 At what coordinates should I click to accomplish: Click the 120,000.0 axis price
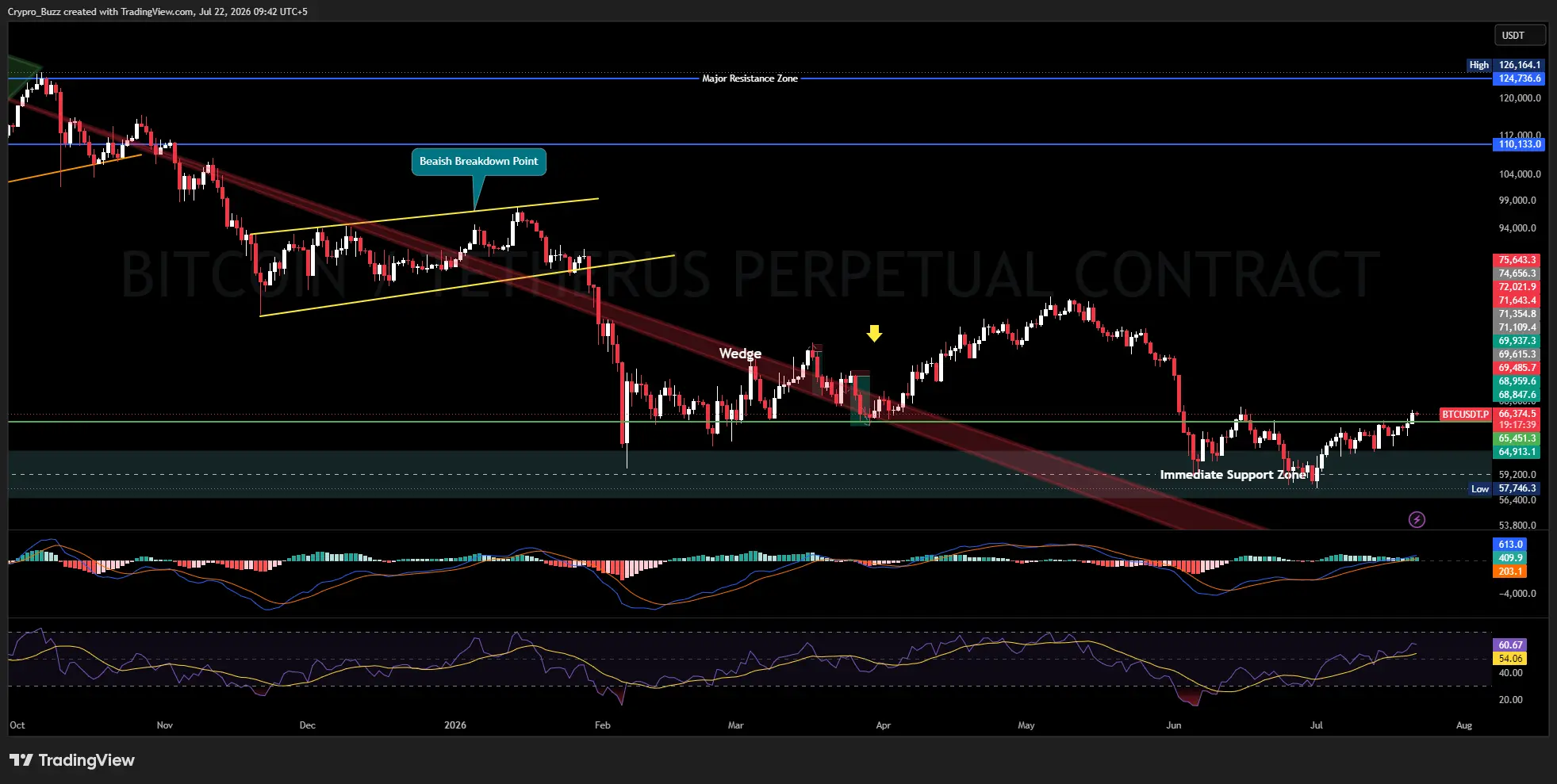1520,98
